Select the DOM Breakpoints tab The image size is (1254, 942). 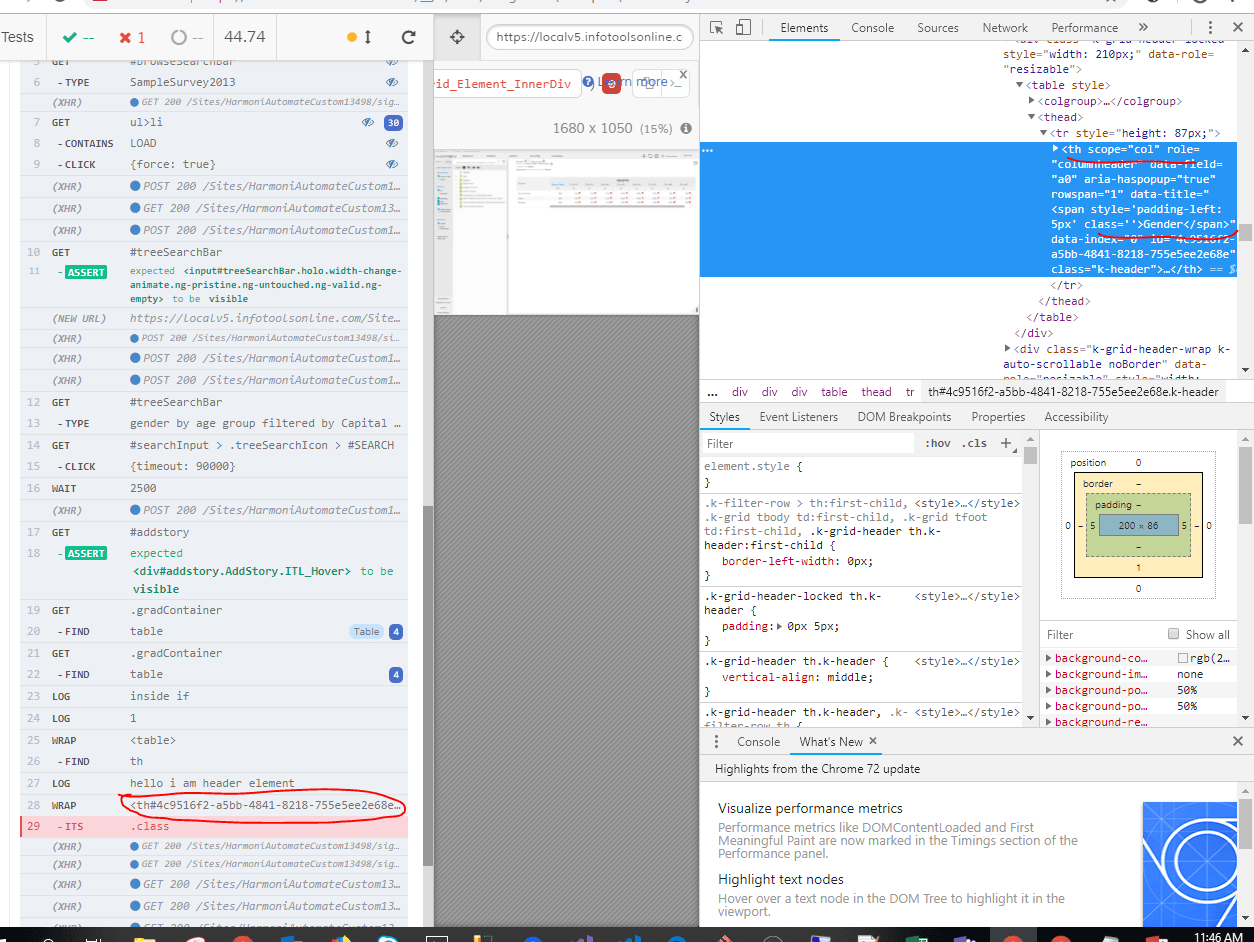[x=904, y=417]
